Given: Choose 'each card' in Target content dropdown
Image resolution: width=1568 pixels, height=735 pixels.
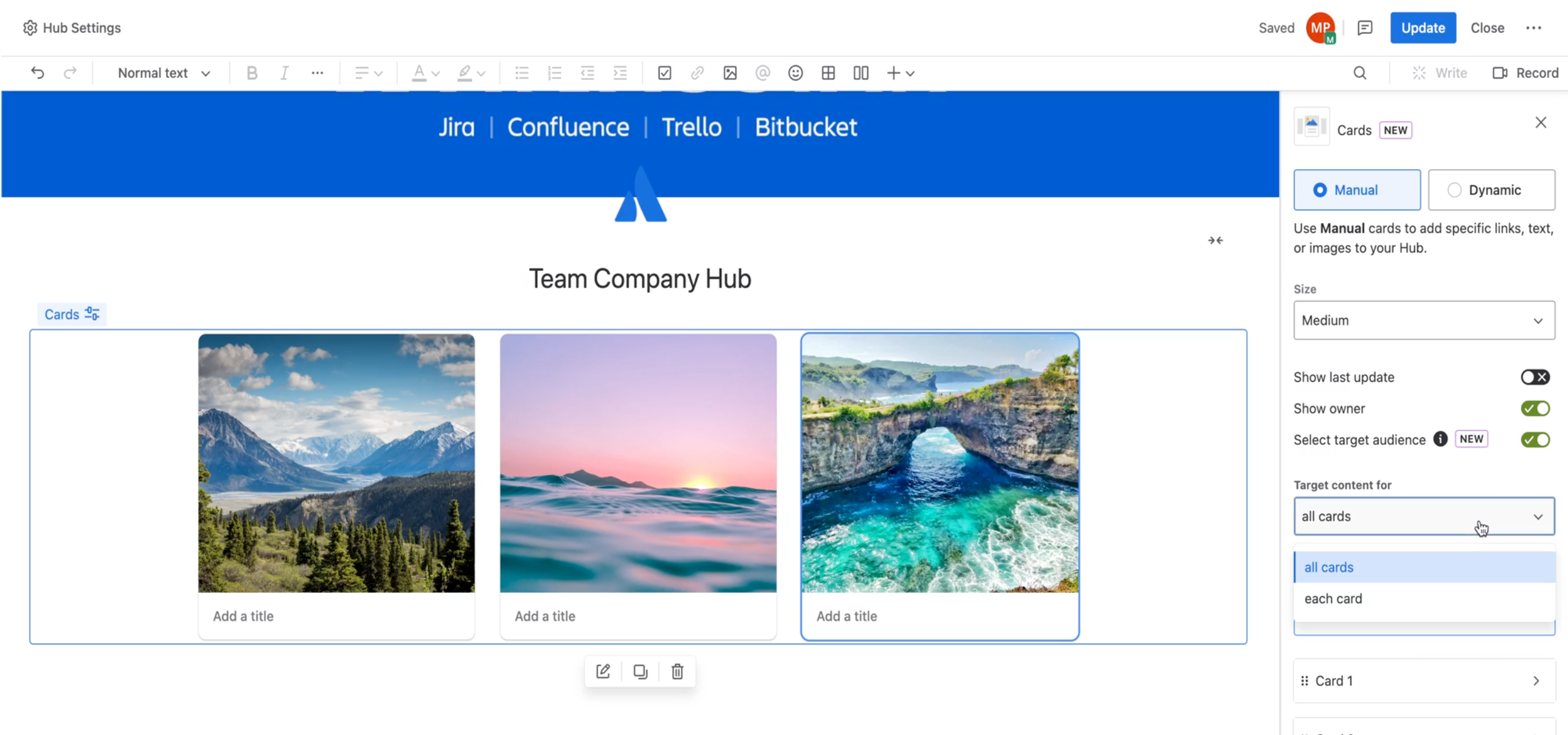Looking at the screenshot, I should 1334,598.
